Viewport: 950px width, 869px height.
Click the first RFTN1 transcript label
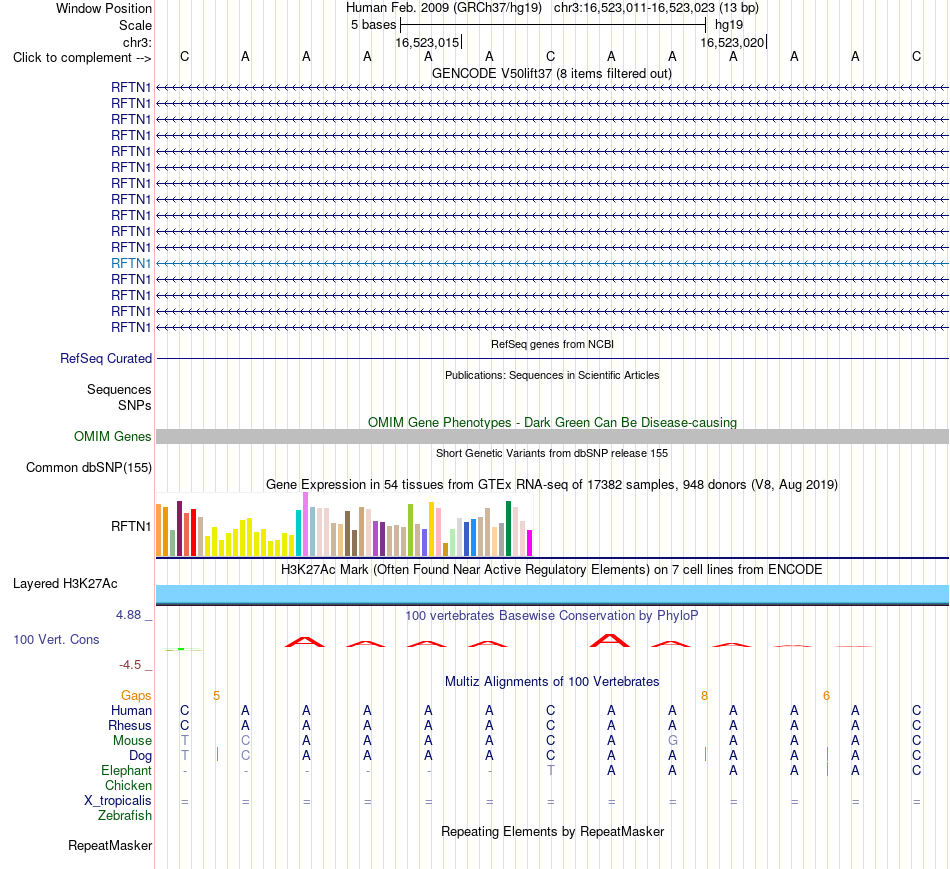pyautogui.click(x=131, y=87)
